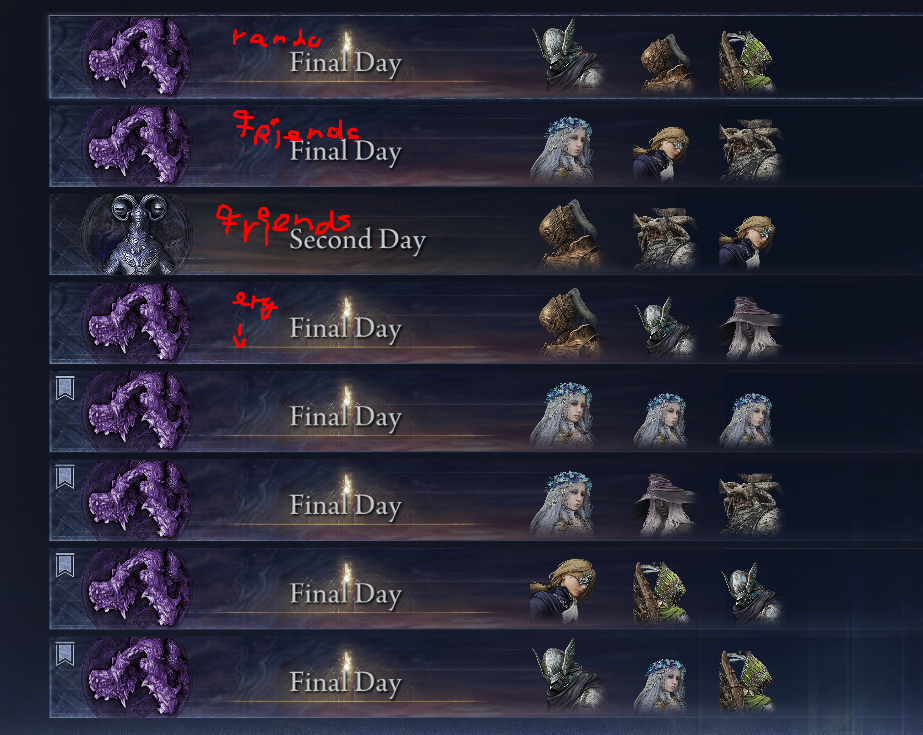923x735 pixels.
Task: Click the purple dragon boss icon in the rando row
Action: tap(137, 57)
